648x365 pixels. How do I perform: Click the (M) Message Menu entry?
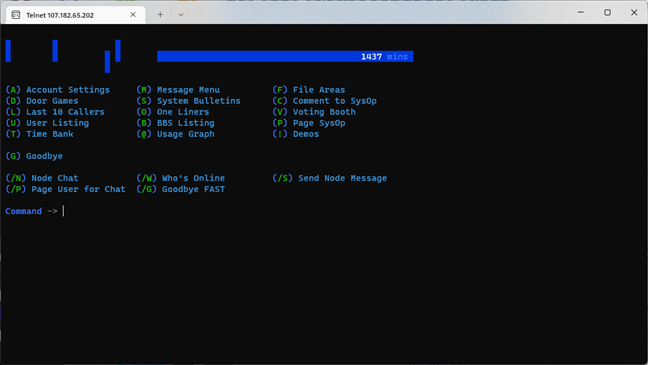coord(178,90)
